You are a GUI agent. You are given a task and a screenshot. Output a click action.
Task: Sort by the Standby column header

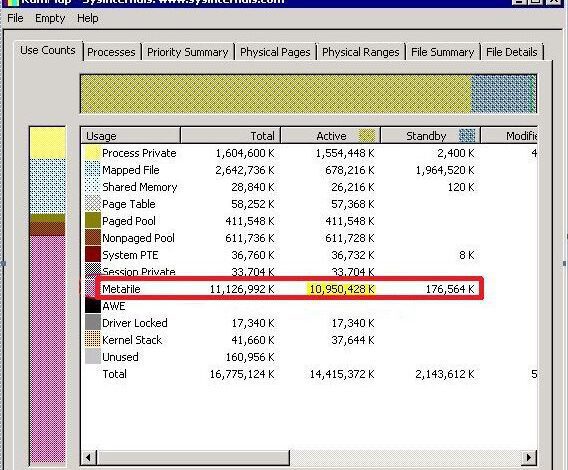(430, 136)
